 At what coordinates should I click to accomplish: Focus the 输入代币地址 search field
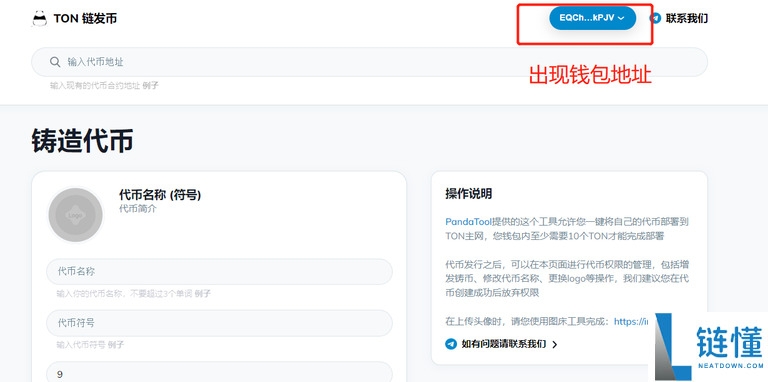(369, 62)
